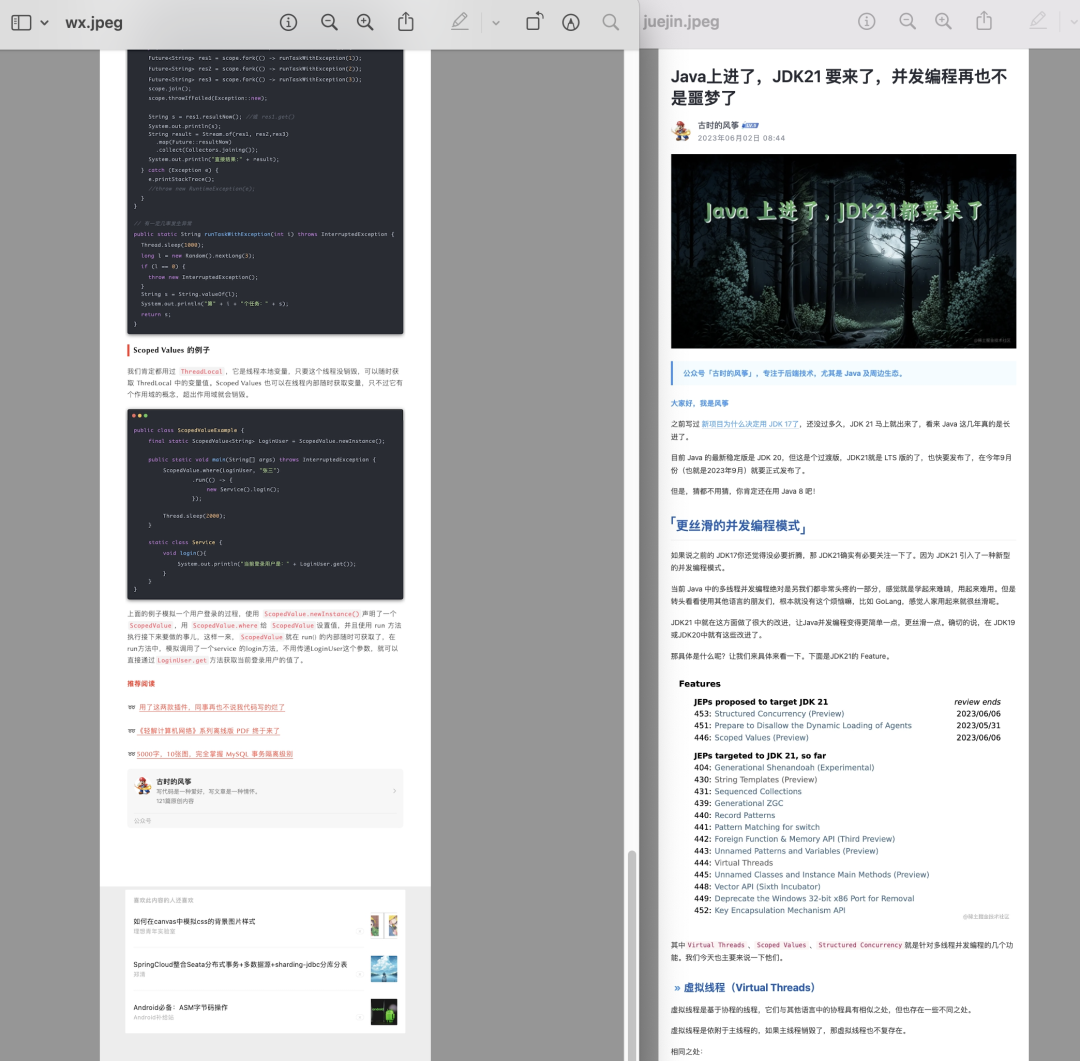Click JEP 431 Sequenced Collections
The height and width of the screenshot is (1061, 1080).
[758, 792]
